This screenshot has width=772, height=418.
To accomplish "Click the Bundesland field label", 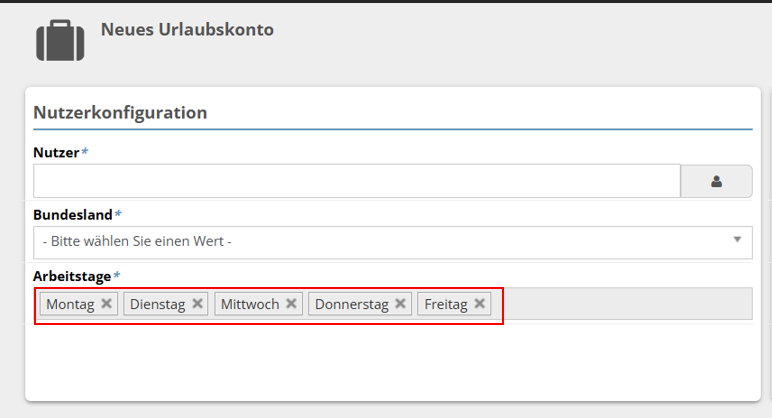I will [x=73, y=214].
